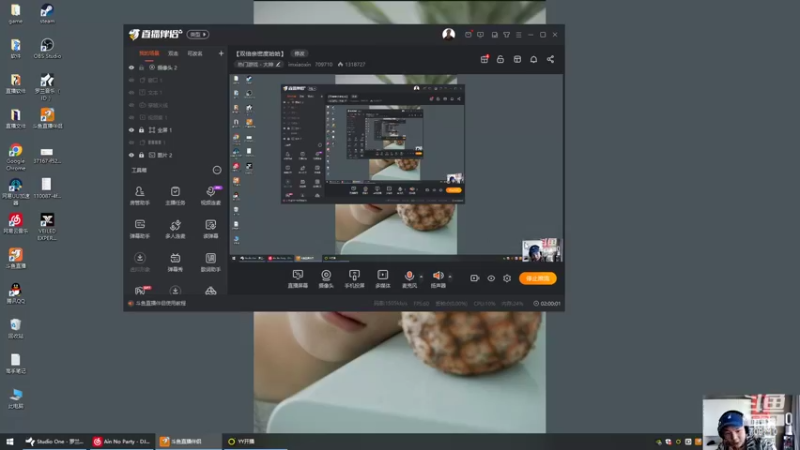Open the 腾讯QQ desktop shortcut
The width and height of the screenshot is (800, 450).
(x=15, y=293)
